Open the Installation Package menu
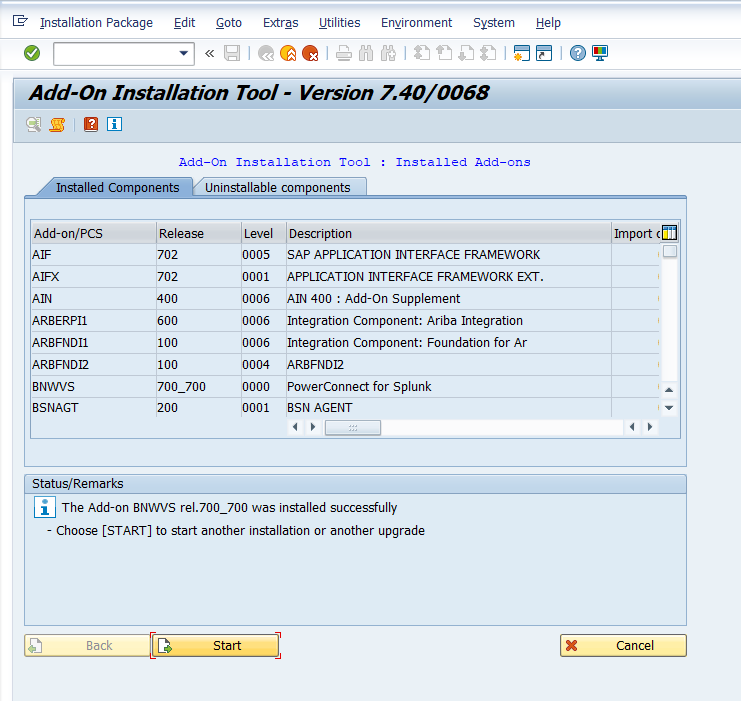The width and height of the screenshot is (741, 701). tap(96, 22)
